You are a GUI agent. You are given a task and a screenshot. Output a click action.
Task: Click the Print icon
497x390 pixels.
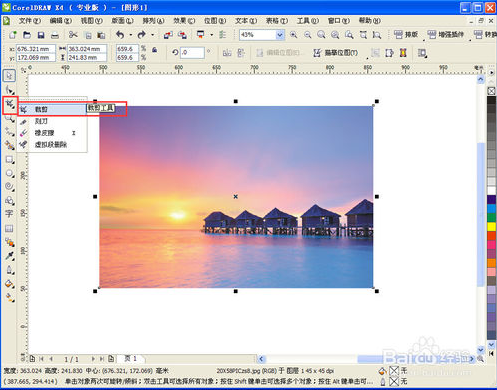pyautogui.click(x=55, y=35)
